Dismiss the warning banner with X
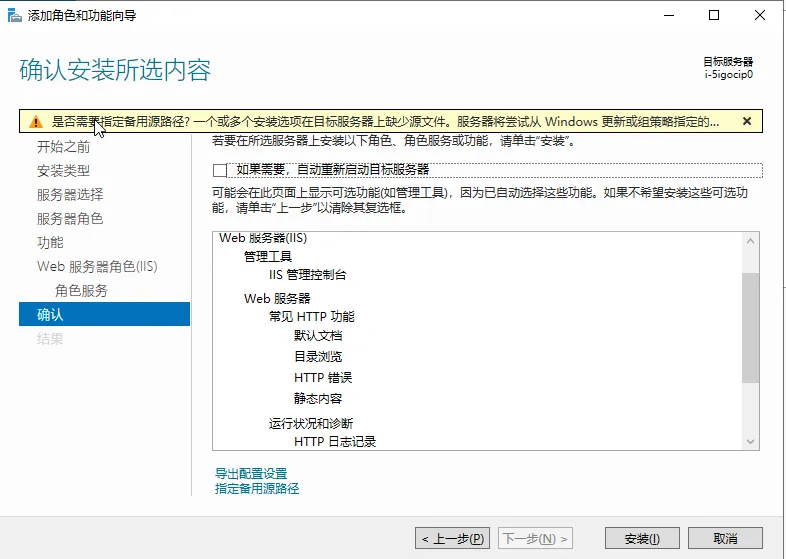The width and height of the screenshot is (786, 559). pyautogui.click(x=746, y=121)
